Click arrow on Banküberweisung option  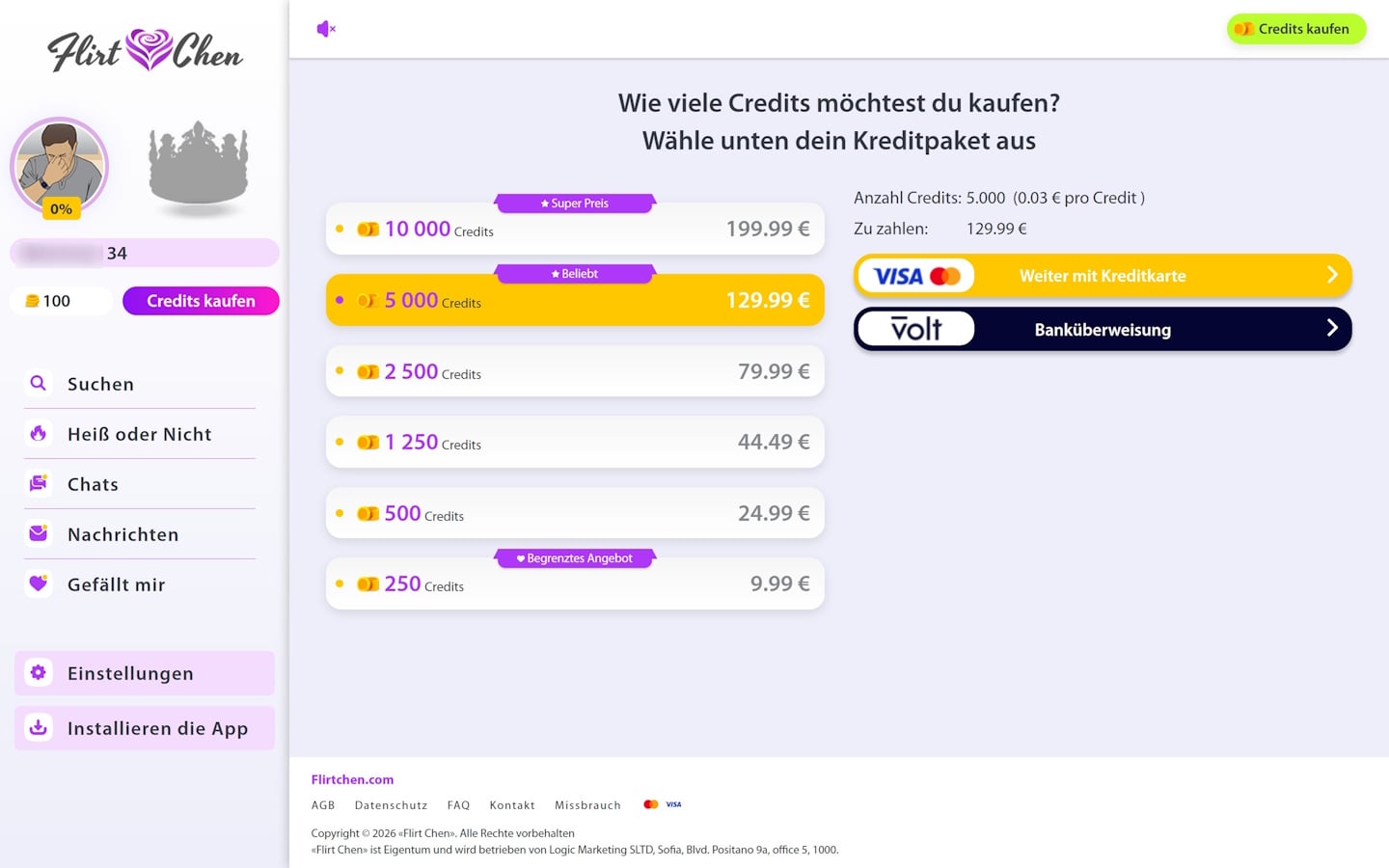(x=1332, y=329)
